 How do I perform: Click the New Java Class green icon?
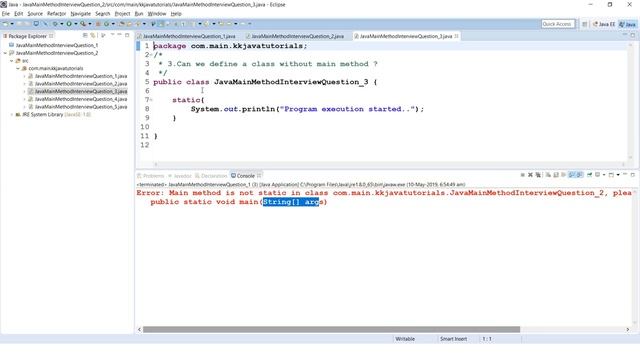tap(107, 24)
